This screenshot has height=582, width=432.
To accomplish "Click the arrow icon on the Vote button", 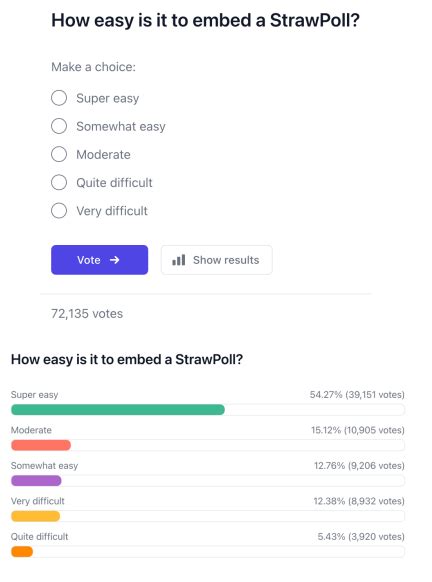I will [x=115, y=260].
